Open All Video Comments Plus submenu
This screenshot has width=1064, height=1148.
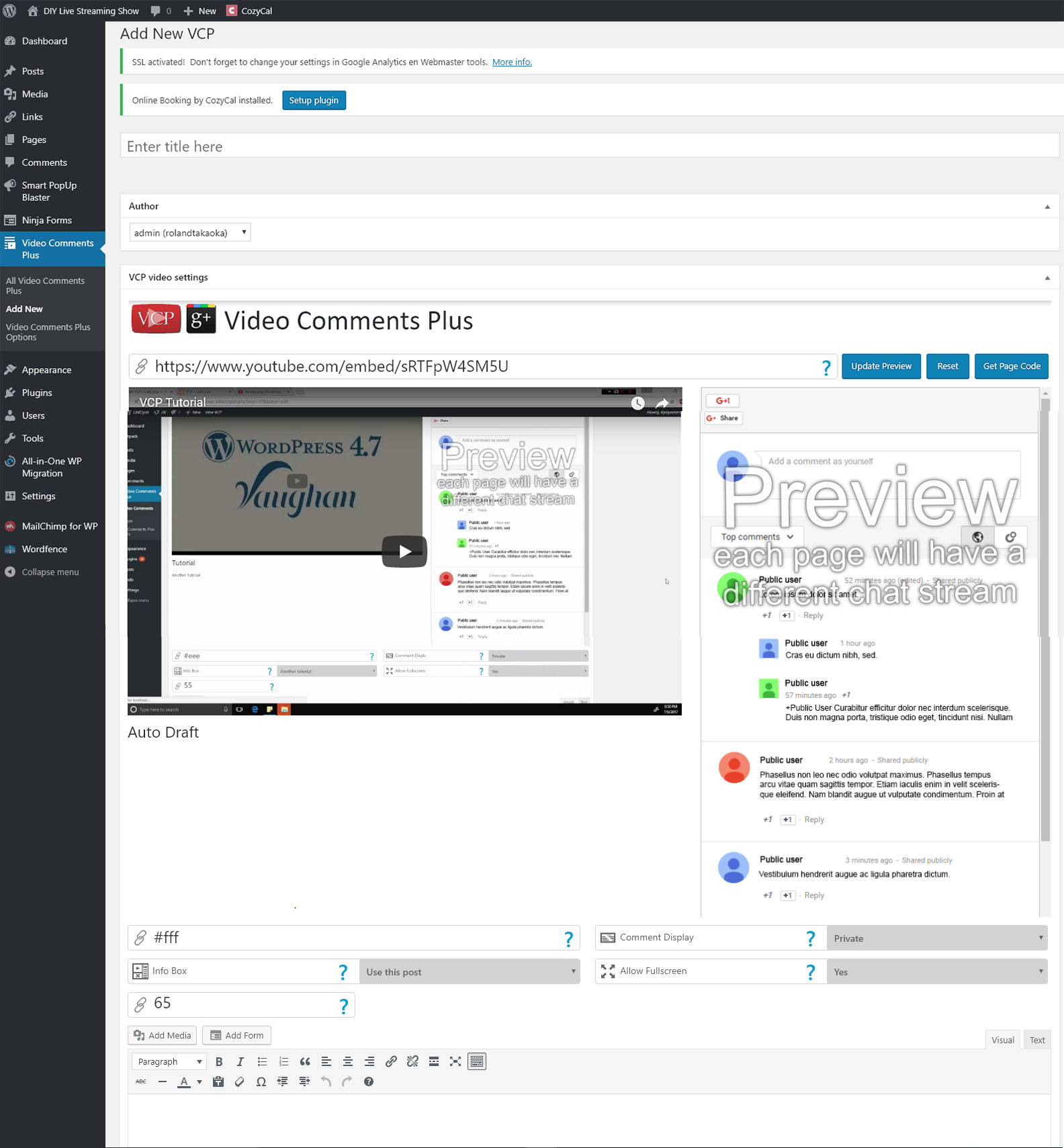coord(45,285)
